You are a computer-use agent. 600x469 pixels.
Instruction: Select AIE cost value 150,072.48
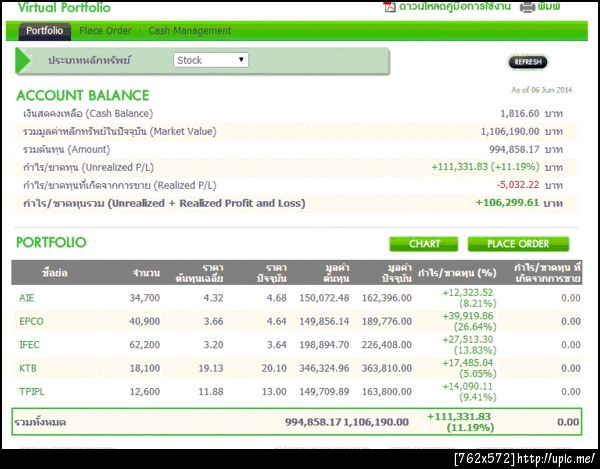[324, 298]
